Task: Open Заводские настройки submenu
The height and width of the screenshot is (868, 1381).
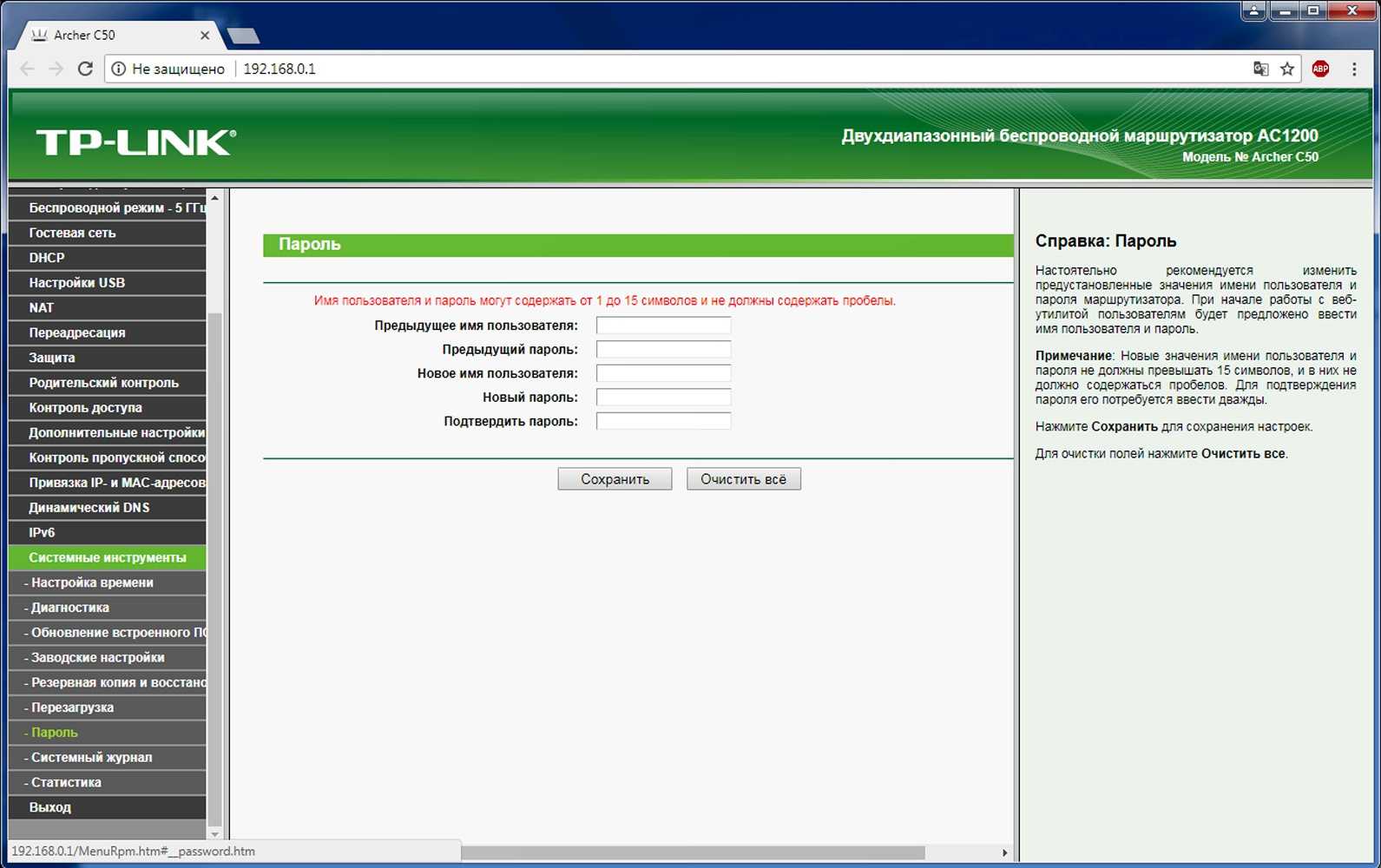Action: click(107, 658)
